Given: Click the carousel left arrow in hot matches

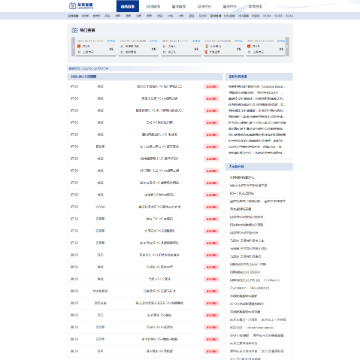Looking at the screenshot, I should click(x=74, y=46).
